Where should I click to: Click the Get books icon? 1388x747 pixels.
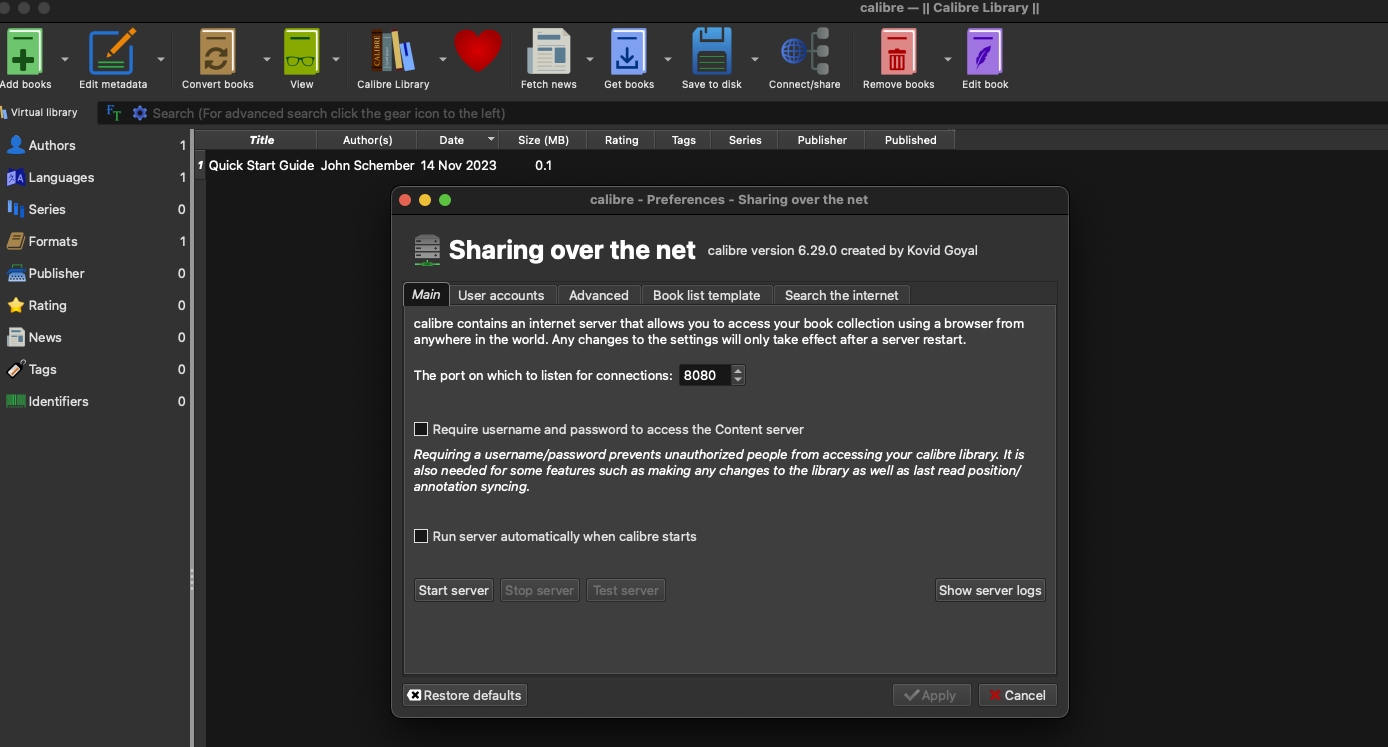[x=628, y=52]
